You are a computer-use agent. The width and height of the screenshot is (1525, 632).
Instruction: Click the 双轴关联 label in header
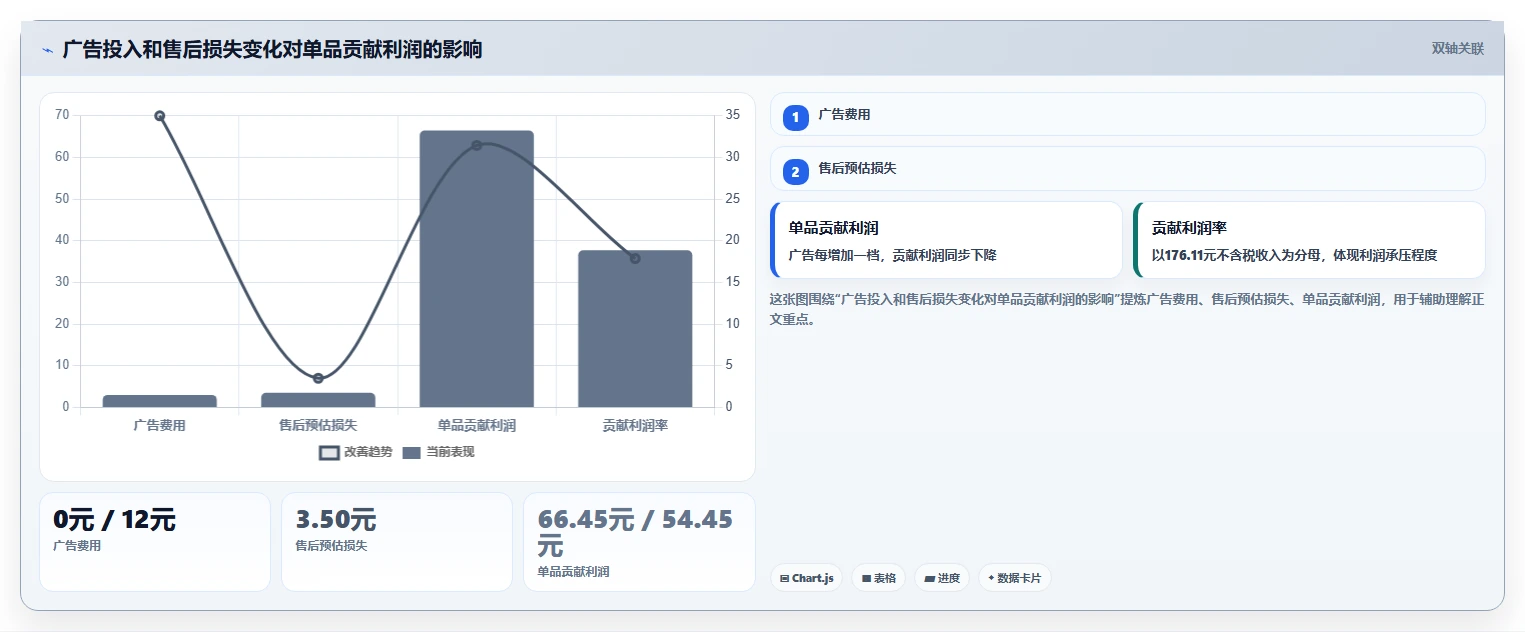pyautogui.click(x=1457, y=49)
